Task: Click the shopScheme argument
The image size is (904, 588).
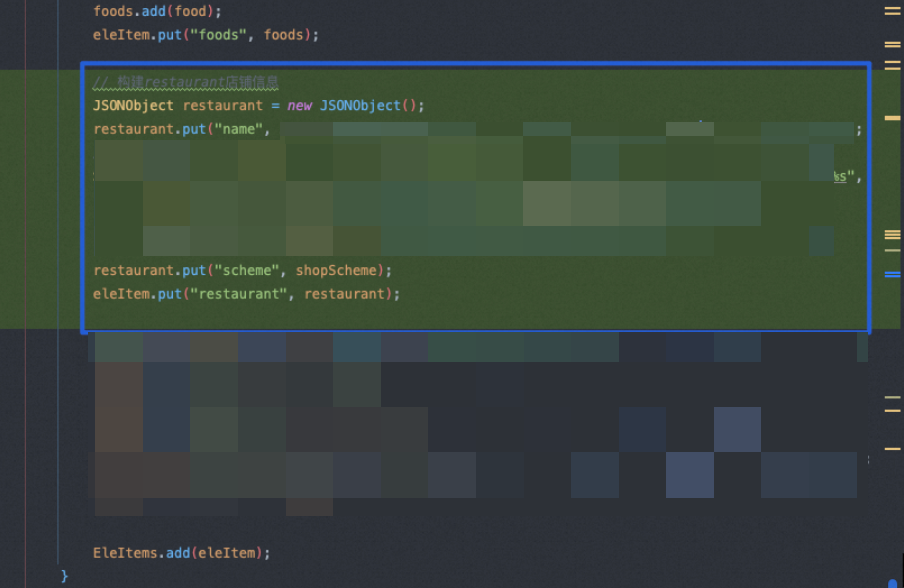Action: (x=338, y=270)
